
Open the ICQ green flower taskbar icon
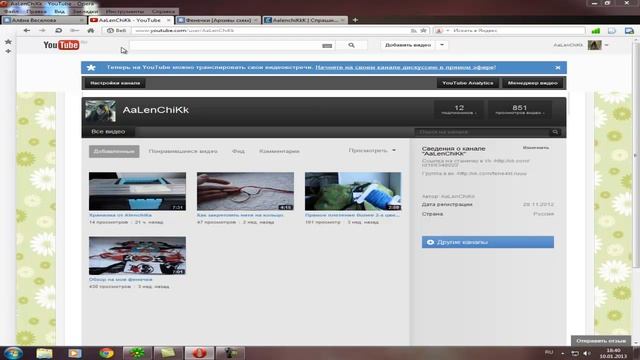point(137,353)
